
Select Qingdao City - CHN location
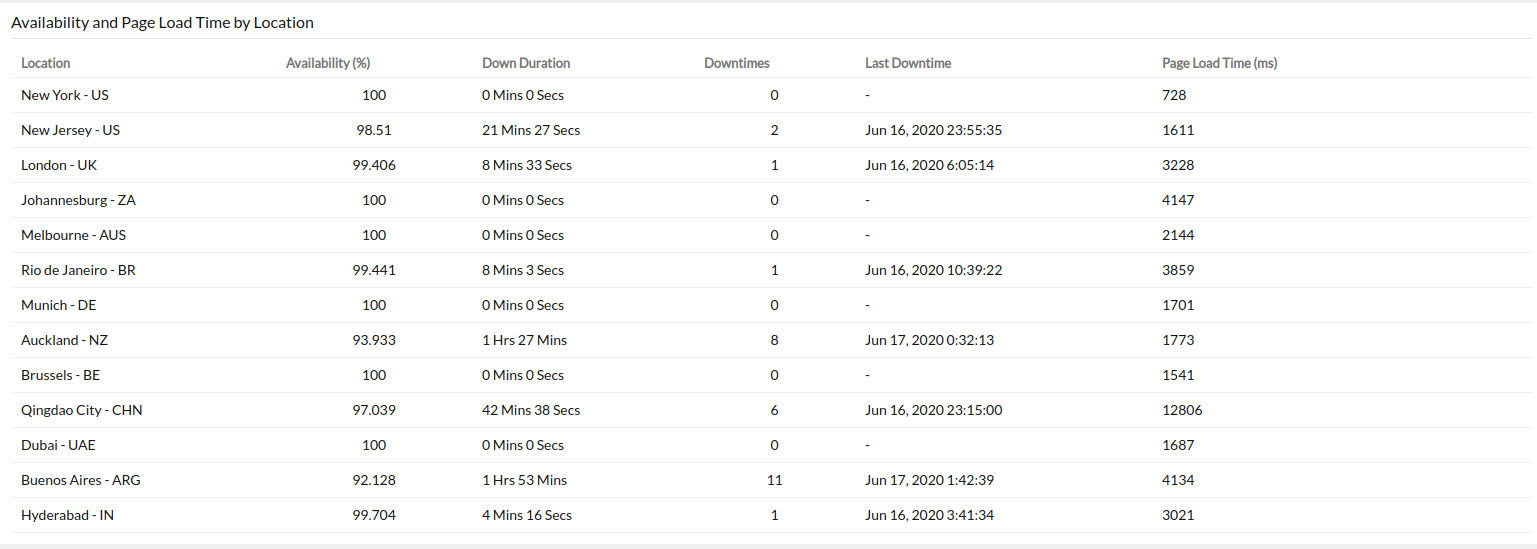click(82, 410)
